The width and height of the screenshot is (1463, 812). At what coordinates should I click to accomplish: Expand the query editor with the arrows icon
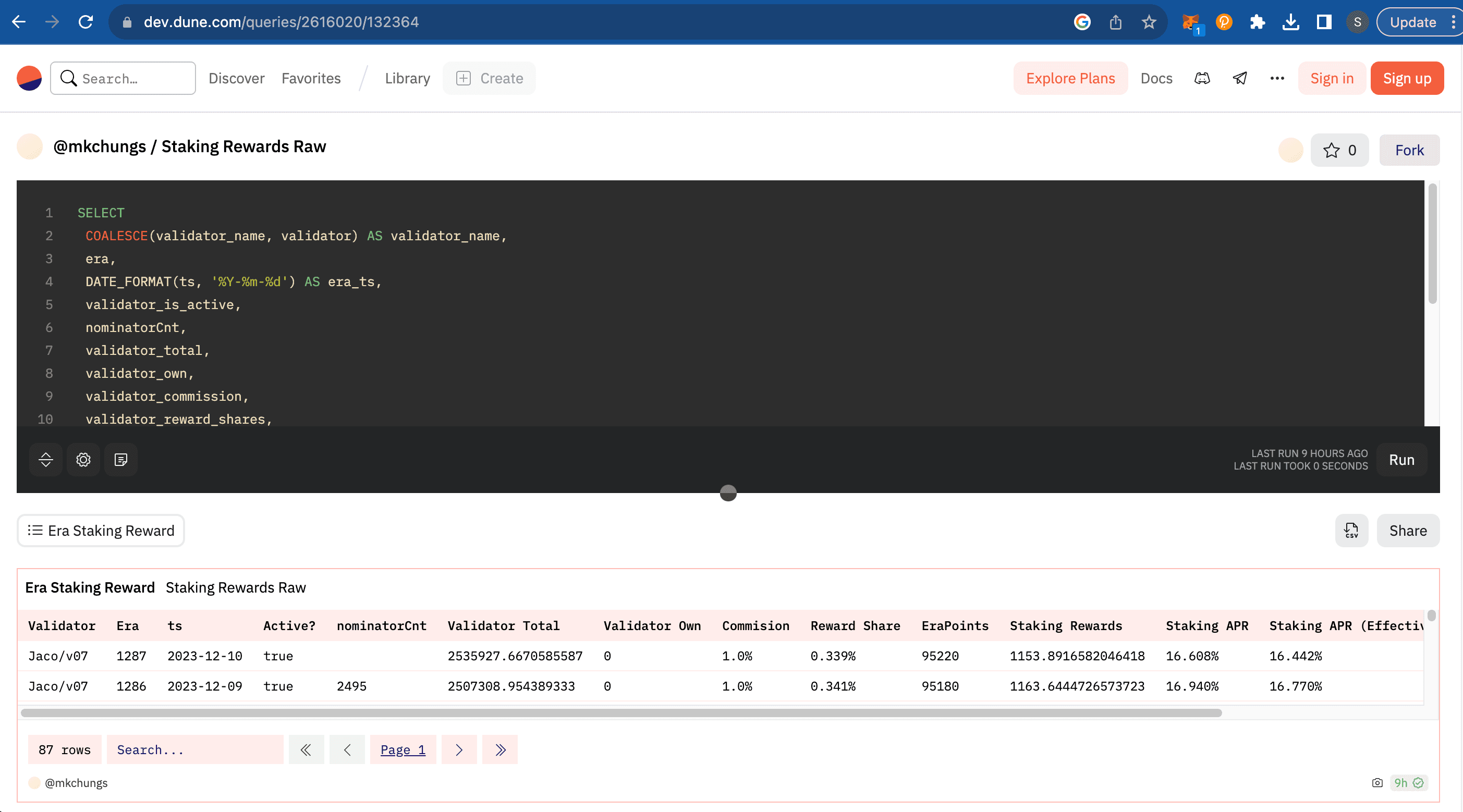coord(46,459)
